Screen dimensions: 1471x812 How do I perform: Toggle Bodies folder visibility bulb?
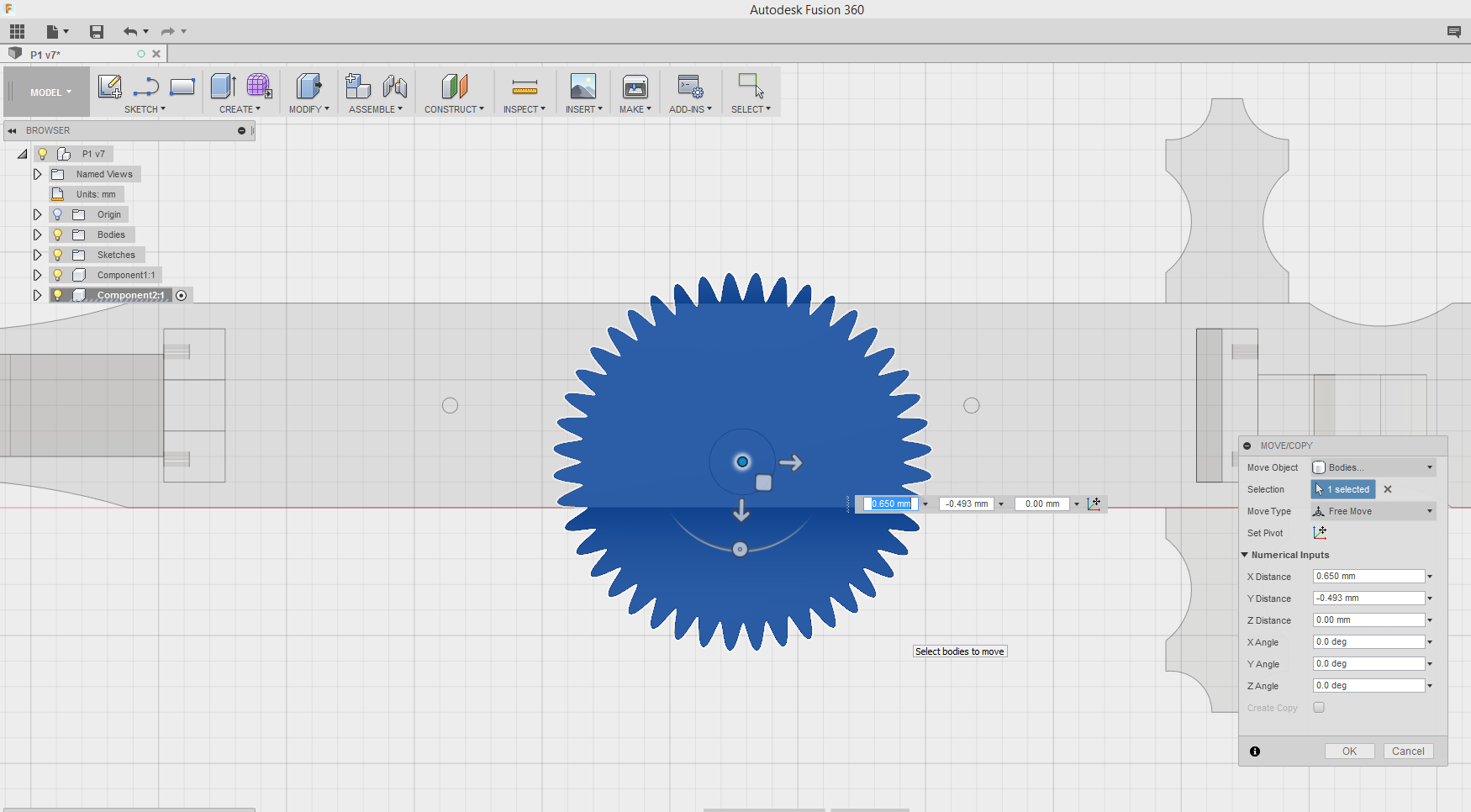tap(58, 235)
